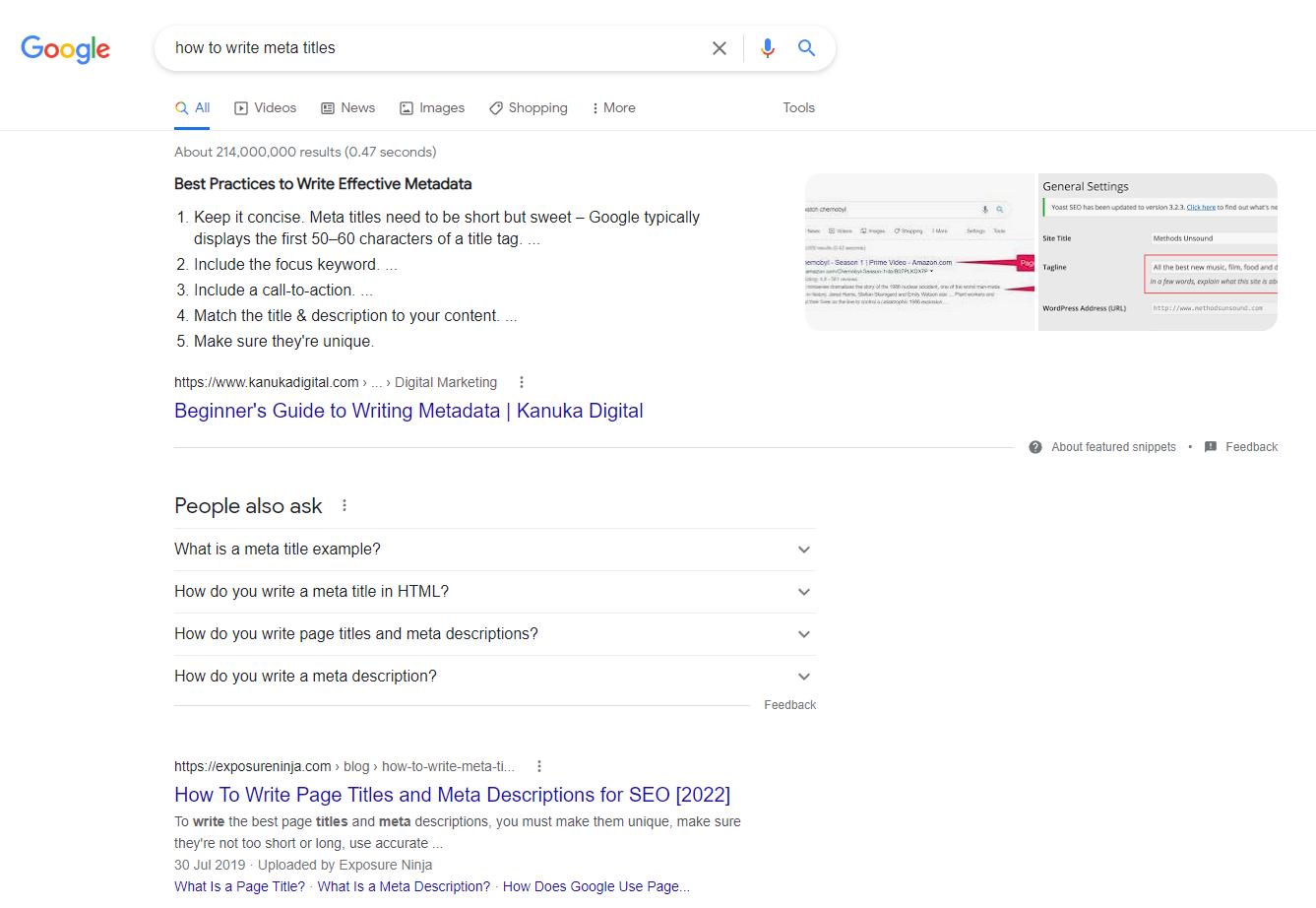Open the More search options menu
1316x908 pixels.
(612, 107)
